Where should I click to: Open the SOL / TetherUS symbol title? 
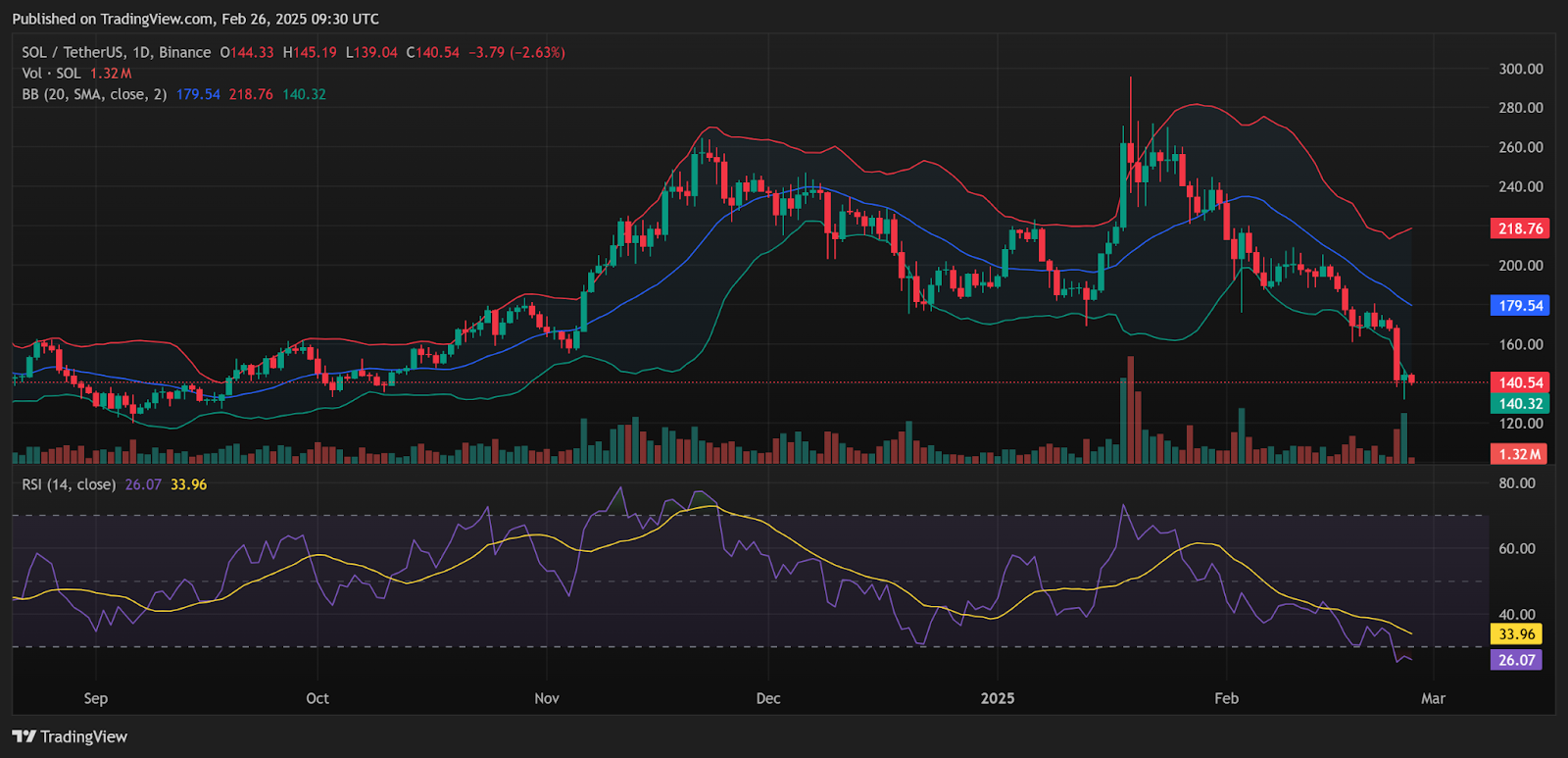116,52
